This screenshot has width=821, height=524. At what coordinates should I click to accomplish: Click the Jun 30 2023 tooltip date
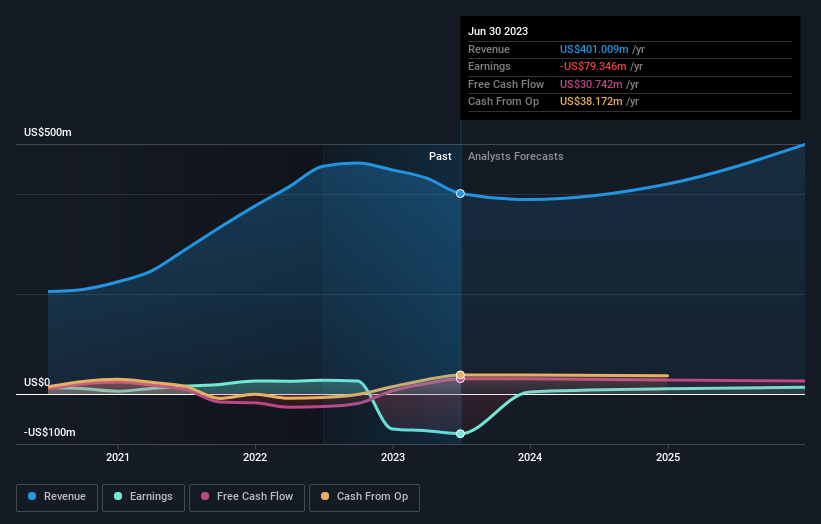pos(498,31)
